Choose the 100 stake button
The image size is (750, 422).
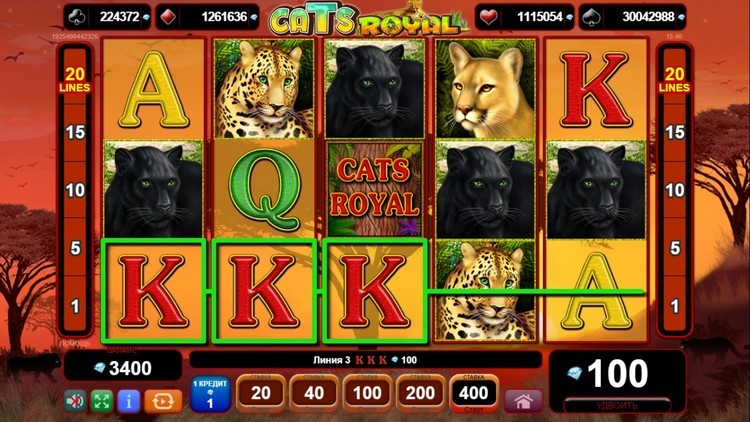tap(367, 393)
